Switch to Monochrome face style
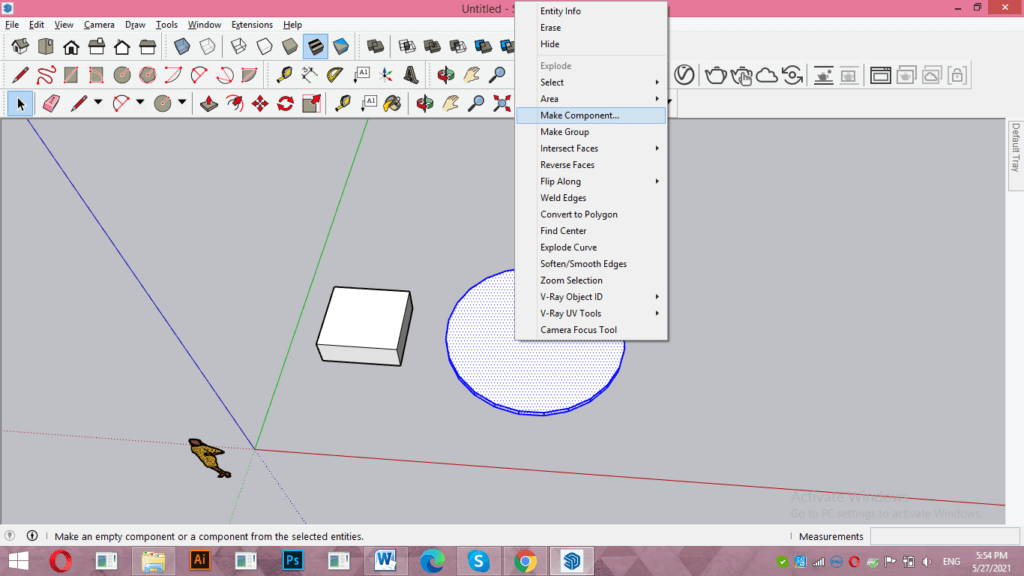 click(339, 46)
